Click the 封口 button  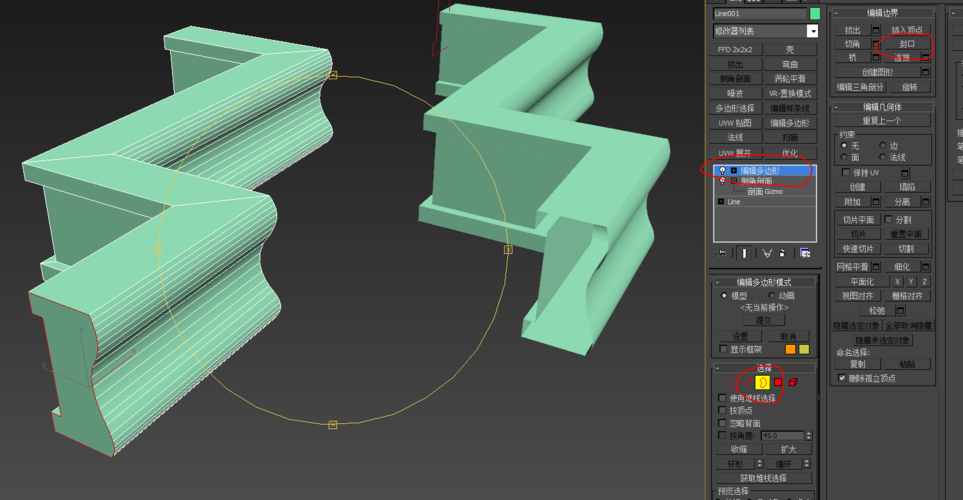click(x=907, y=44)
